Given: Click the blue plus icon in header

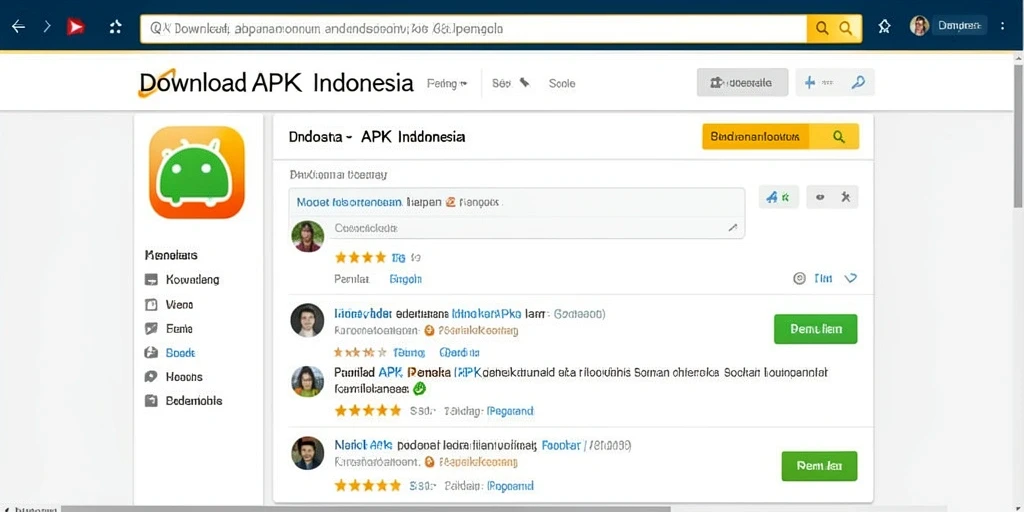Looking at the screenshot, I should (x=810, y=82).
